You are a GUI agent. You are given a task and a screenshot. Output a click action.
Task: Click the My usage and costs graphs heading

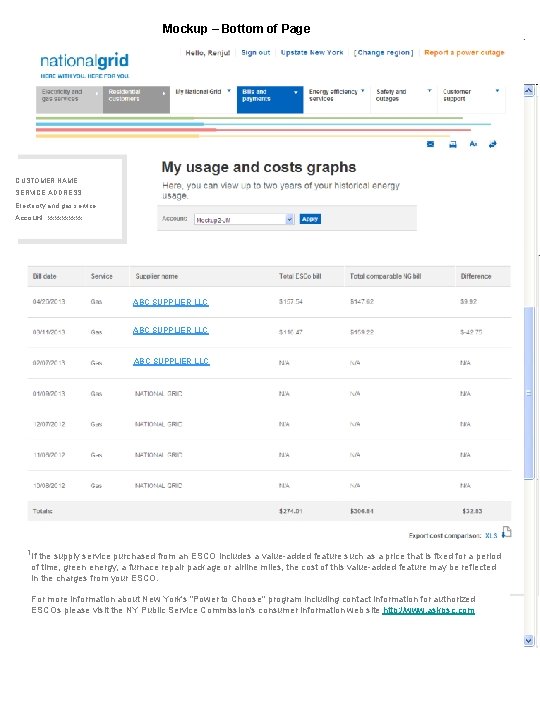click(x=259, y=167)
